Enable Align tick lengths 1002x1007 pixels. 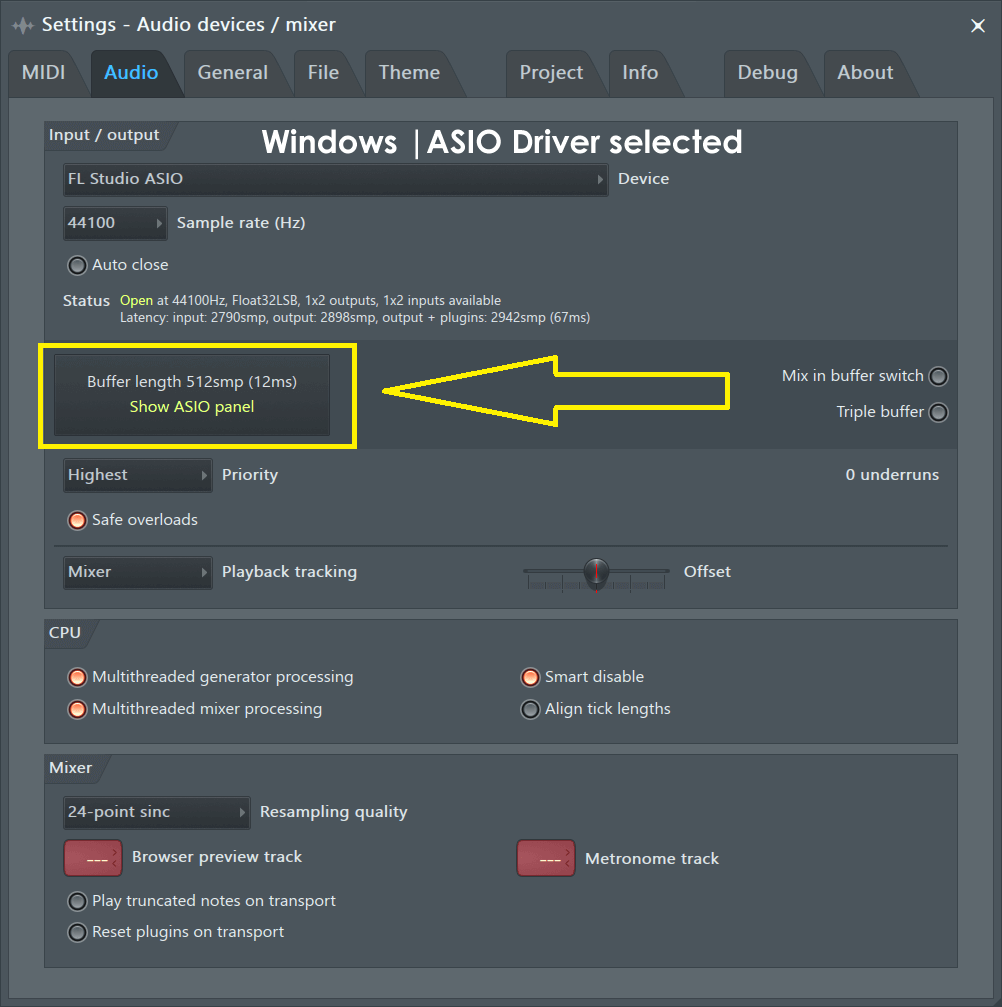pos(530,709)
